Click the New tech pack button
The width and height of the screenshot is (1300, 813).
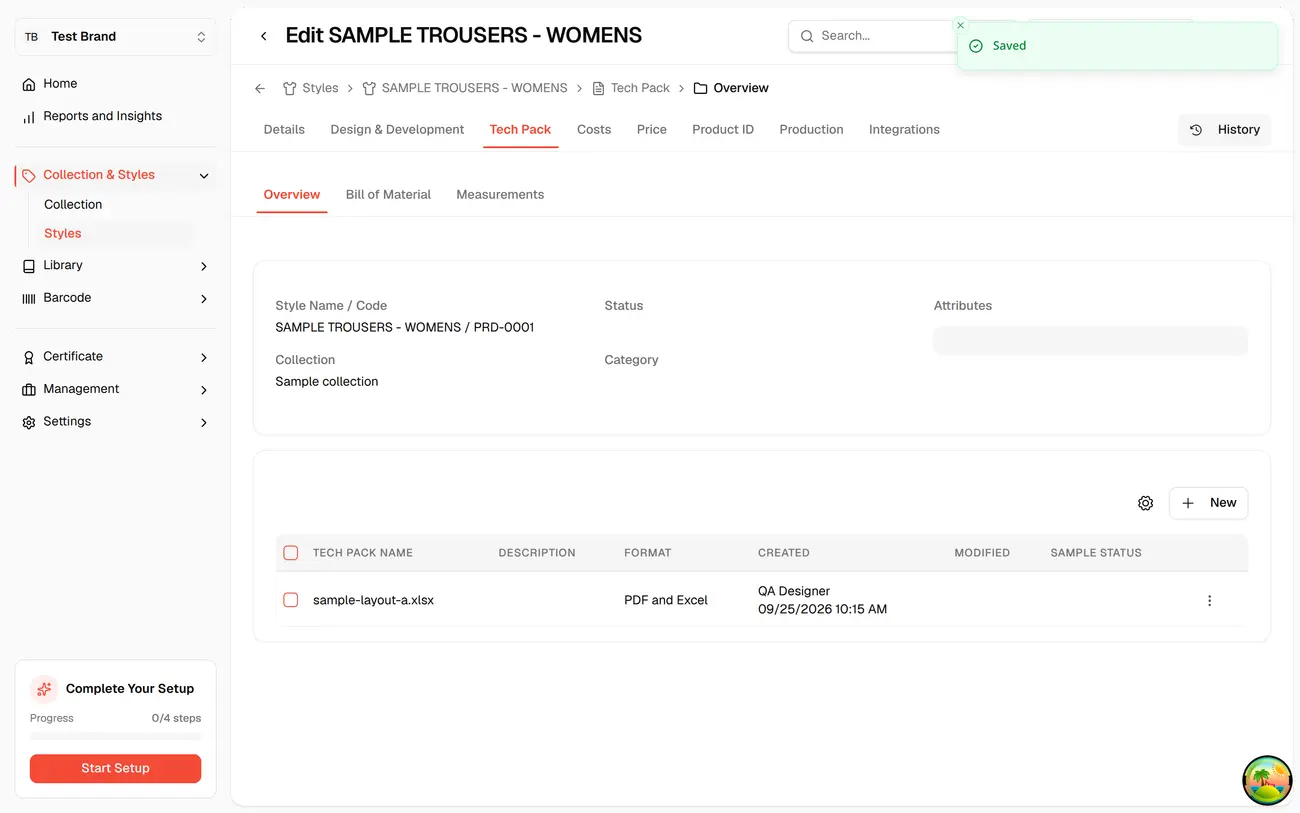point(1208,503)
